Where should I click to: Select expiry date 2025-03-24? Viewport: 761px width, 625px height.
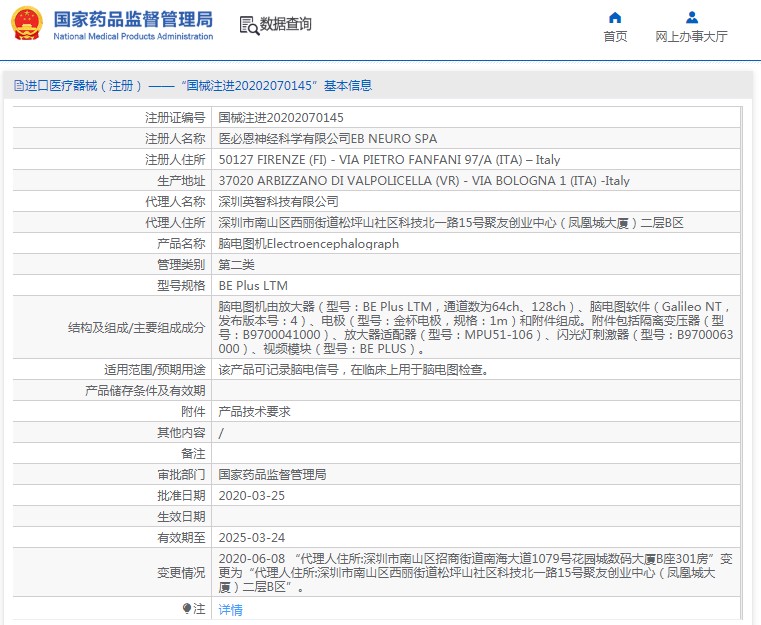coord(251,538)
